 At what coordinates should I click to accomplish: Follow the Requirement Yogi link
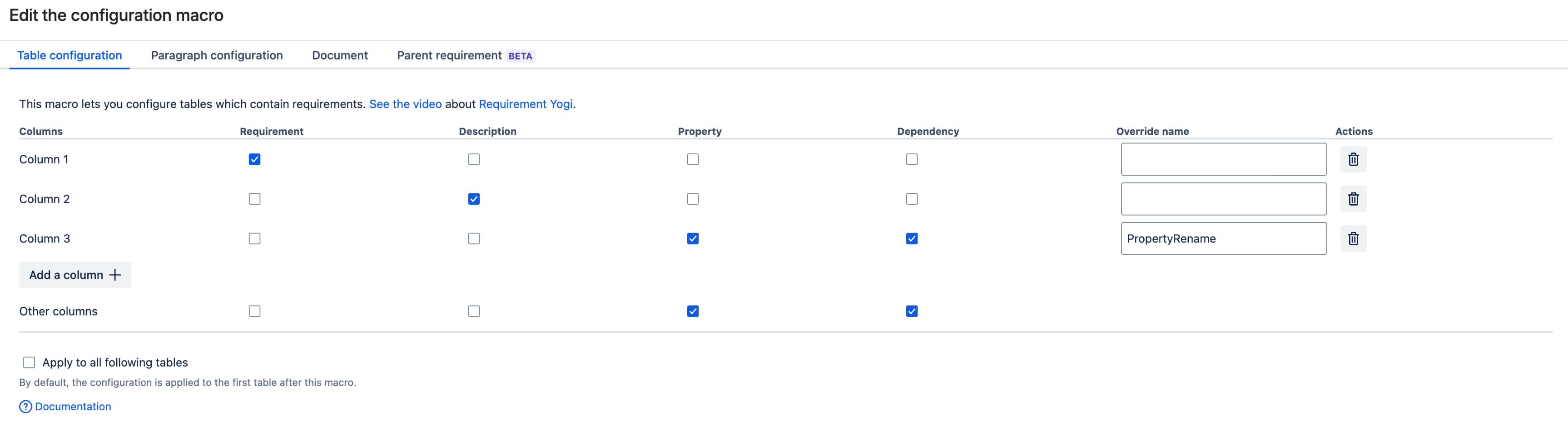tap(525, 104)
